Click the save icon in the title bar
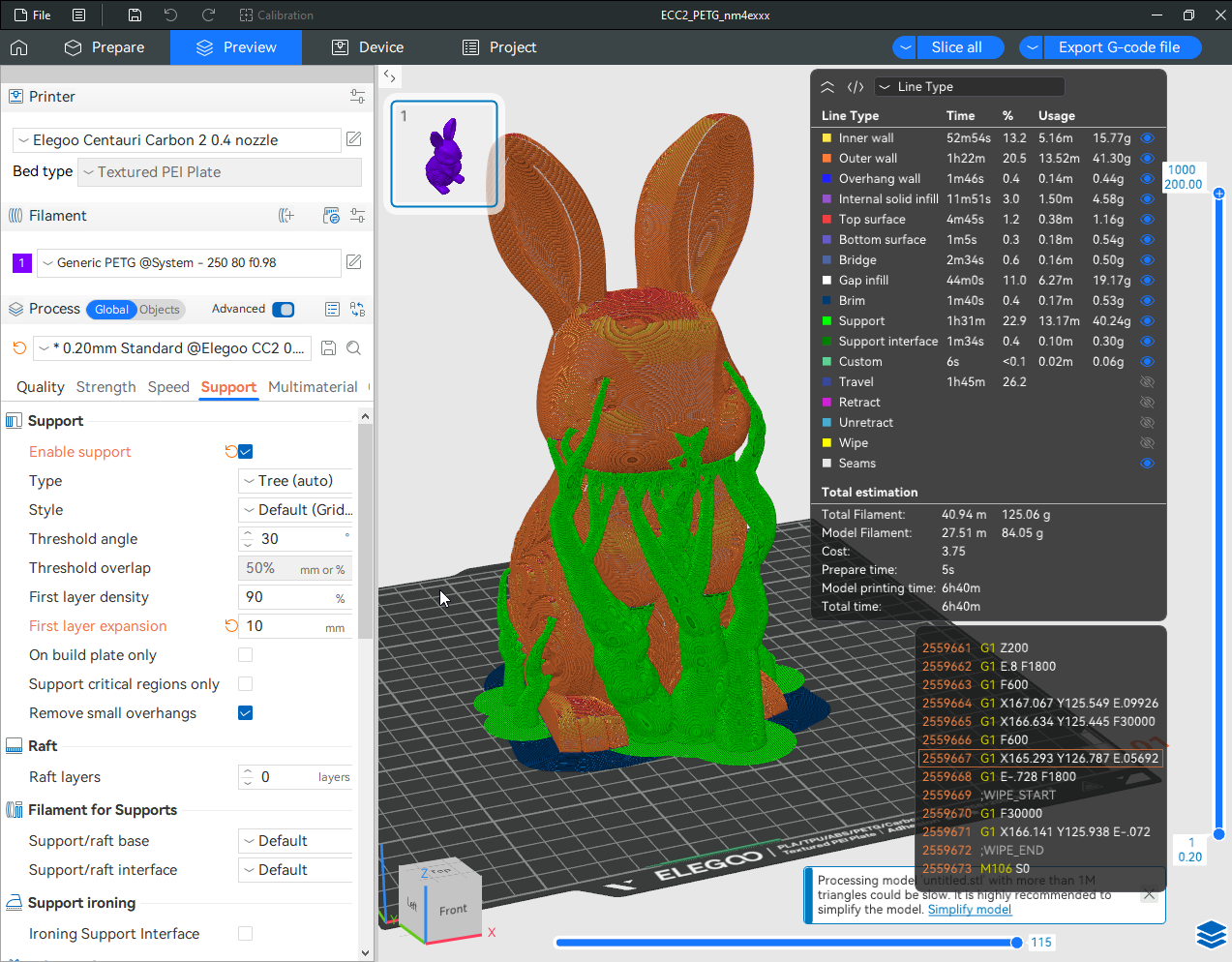The width and height of the screenshot is (1232, 962). point(135,15)
